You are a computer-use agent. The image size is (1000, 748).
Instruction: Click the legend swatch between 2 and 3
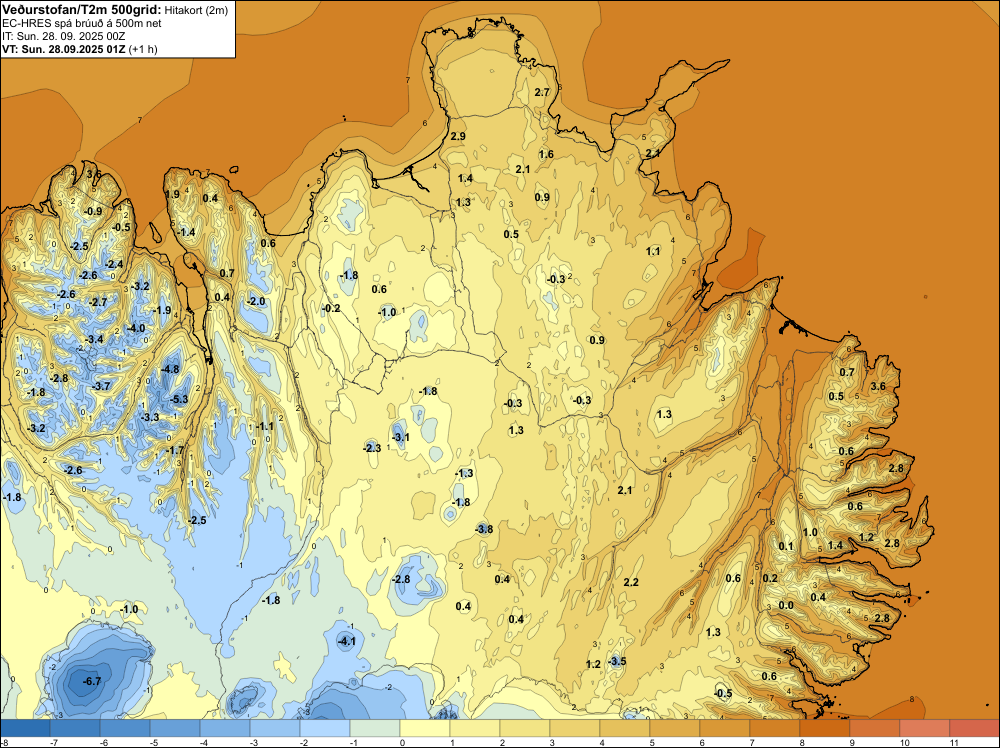[x=525, y=728]
